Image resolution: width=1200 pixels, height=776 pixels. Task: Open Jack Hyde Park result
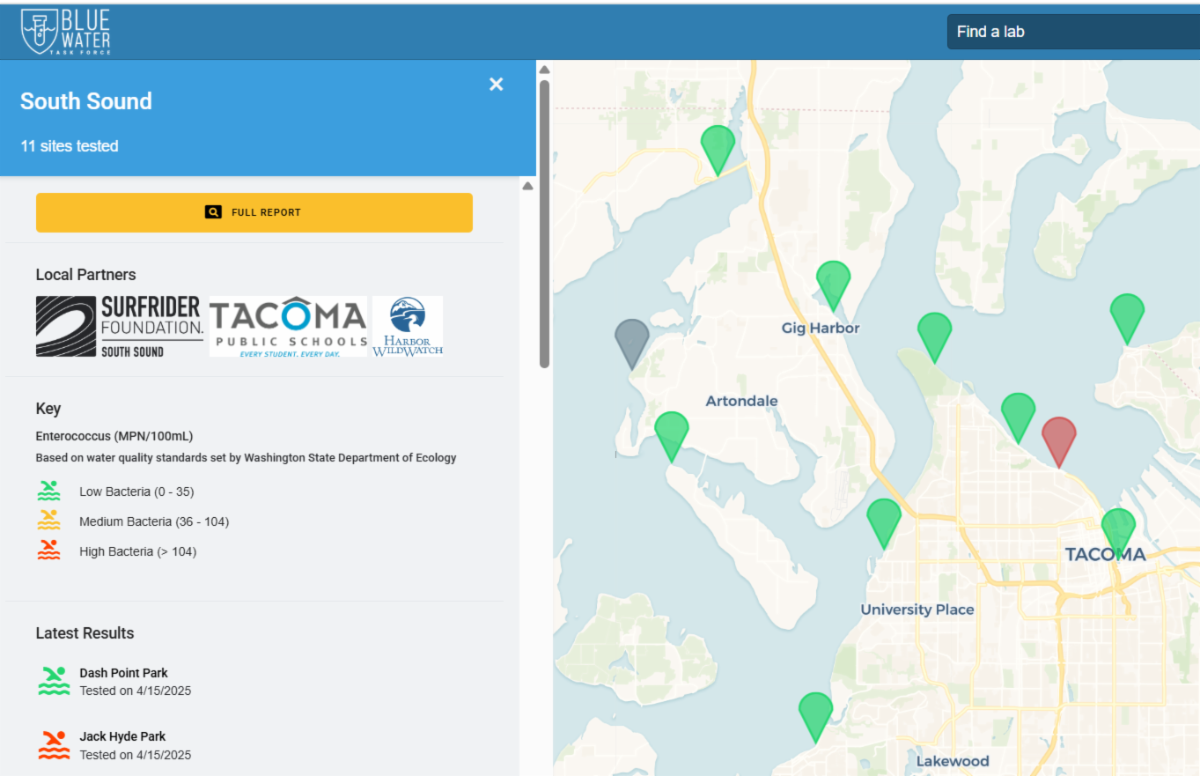(122, 737)
